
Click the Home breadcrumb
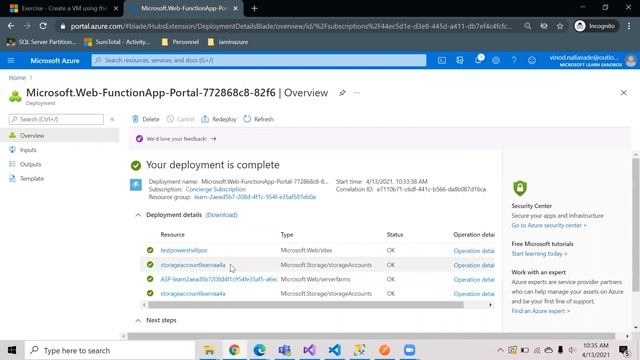pyautogui.click(x=17, y=78)
